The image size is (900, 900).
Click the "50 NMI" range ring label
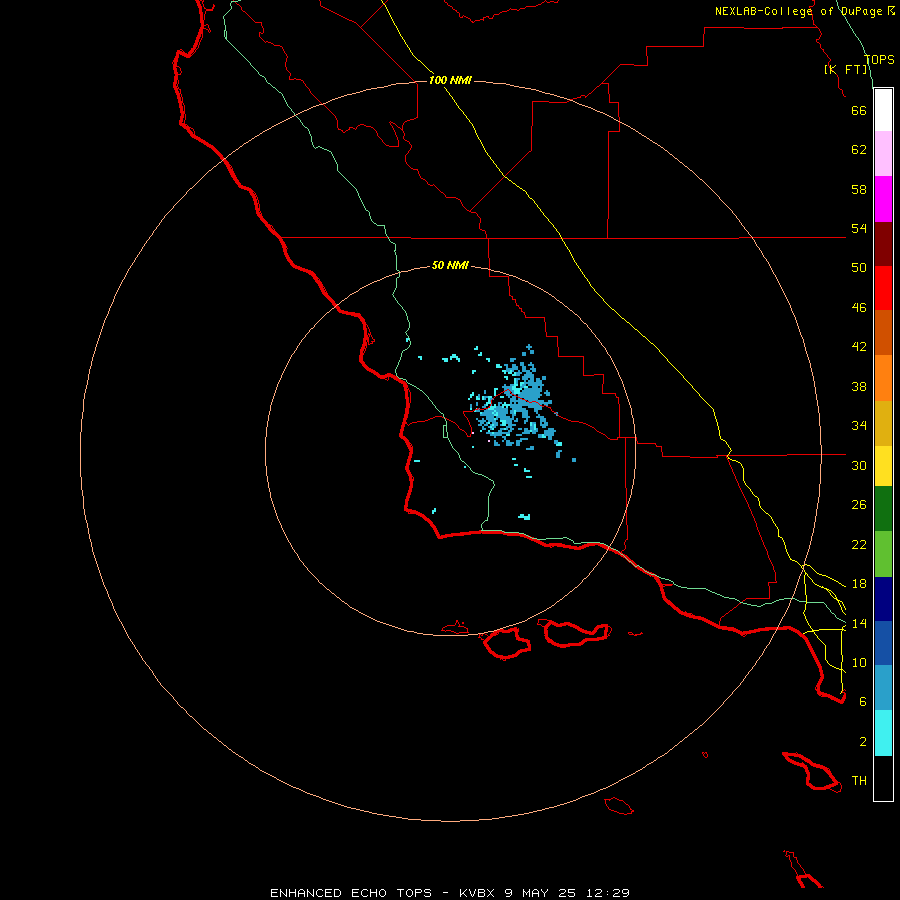450,265
